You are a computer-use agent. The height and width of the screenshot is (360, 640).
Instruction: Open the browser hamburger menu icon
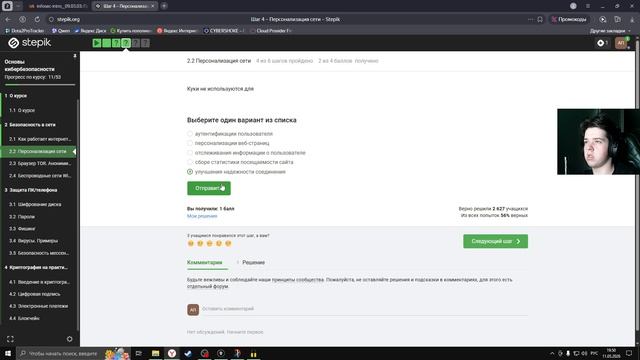[x=588, y=6]
